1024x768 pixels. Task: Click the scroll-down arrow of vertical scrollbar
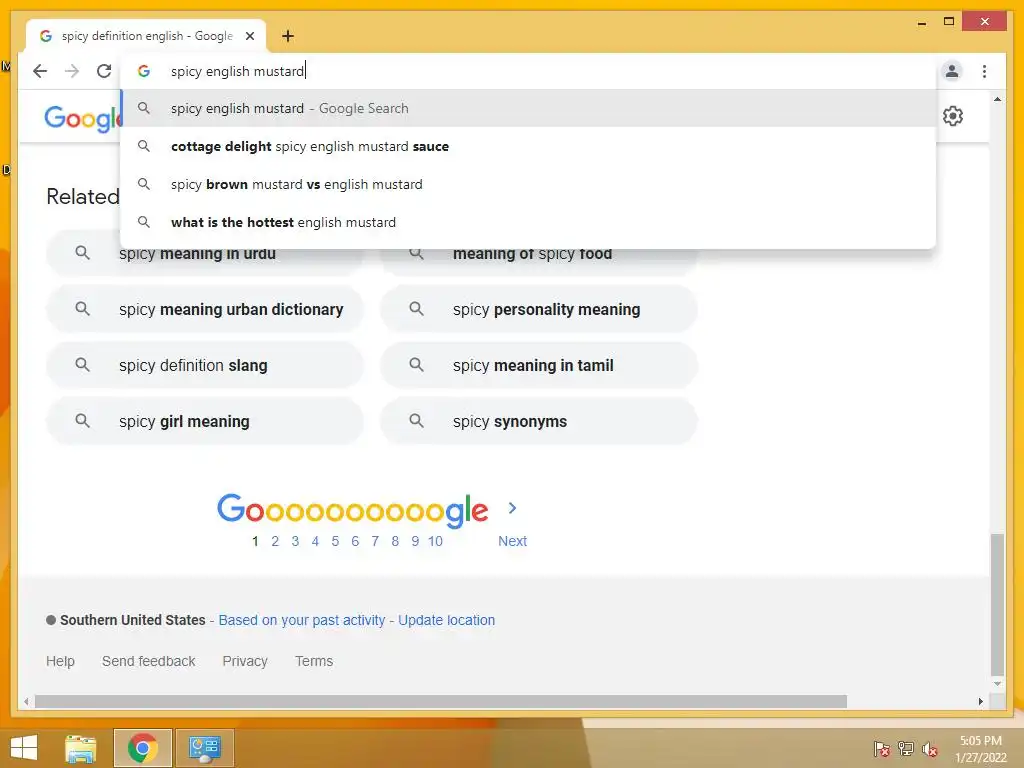pyautogui.click(x=997, y=684)
